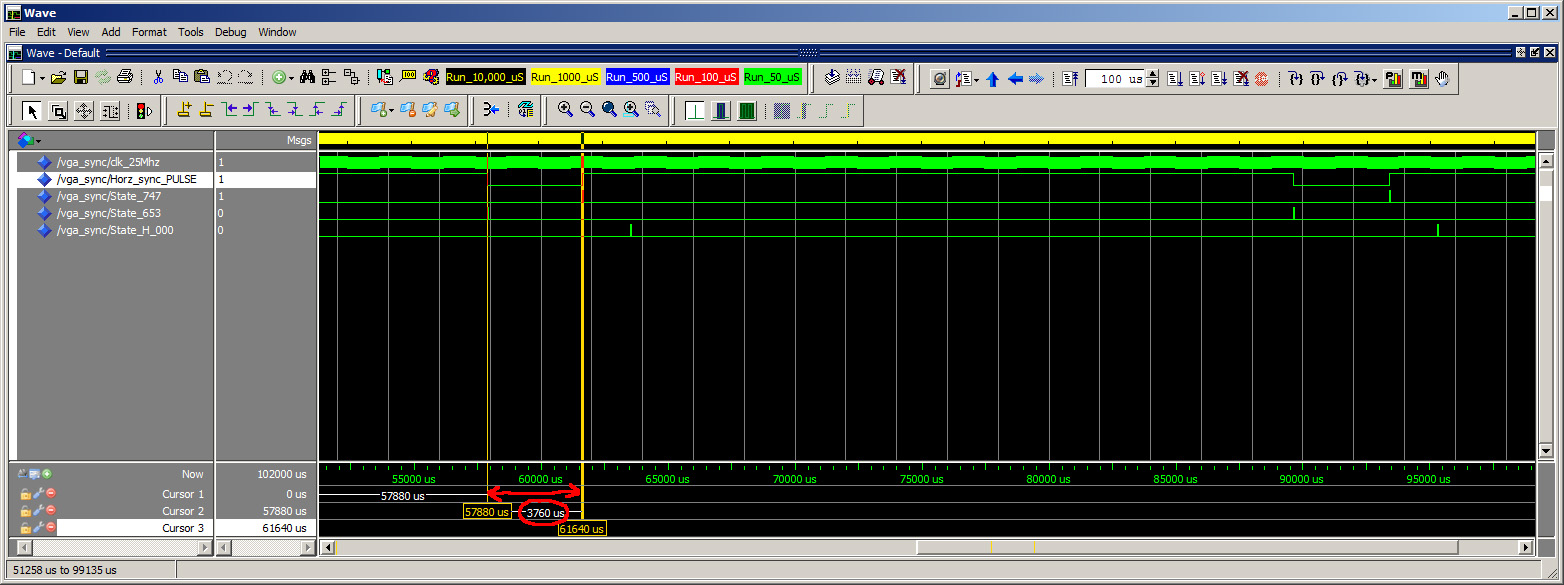1564x585 pixels.
Task: Click Find Previous Transition icon
Action: click(x=231, y=110)
